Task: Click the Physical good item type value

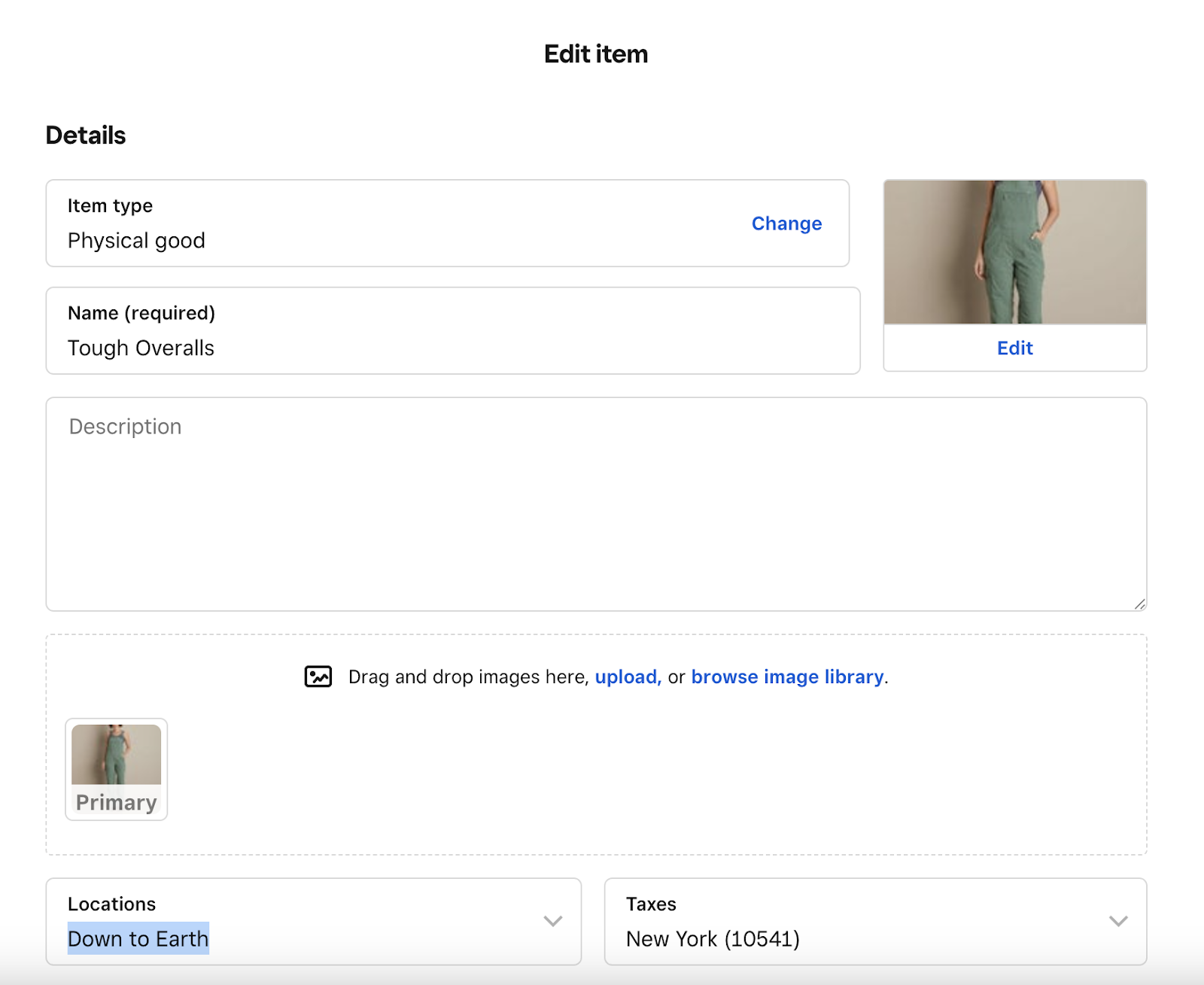Action: (x=136, y=241)
